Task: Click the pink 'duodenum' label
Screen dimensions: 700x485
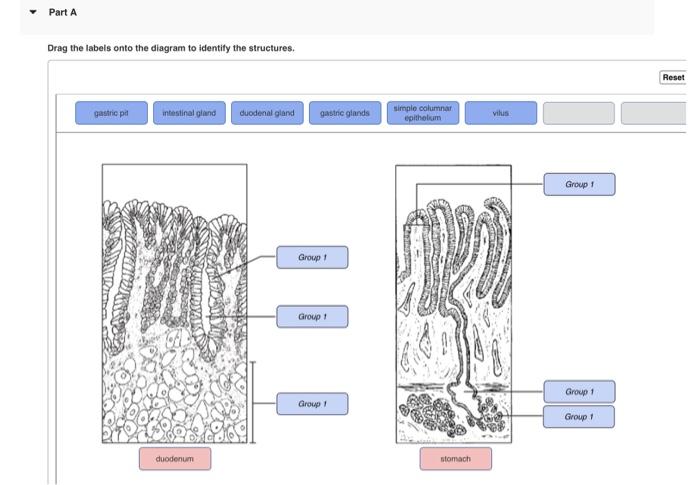Action: [175, 459]
